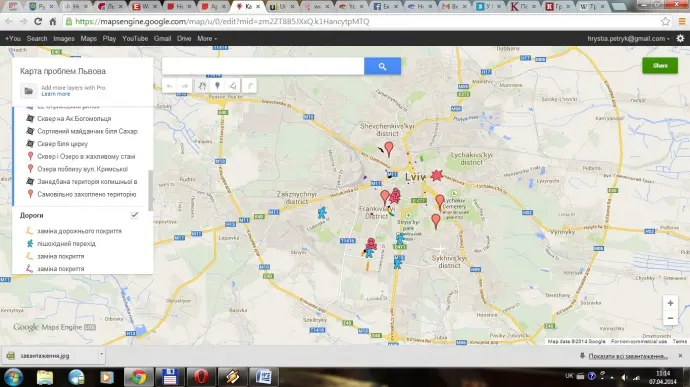Bookmark page with the star icon

click(665, 21)
